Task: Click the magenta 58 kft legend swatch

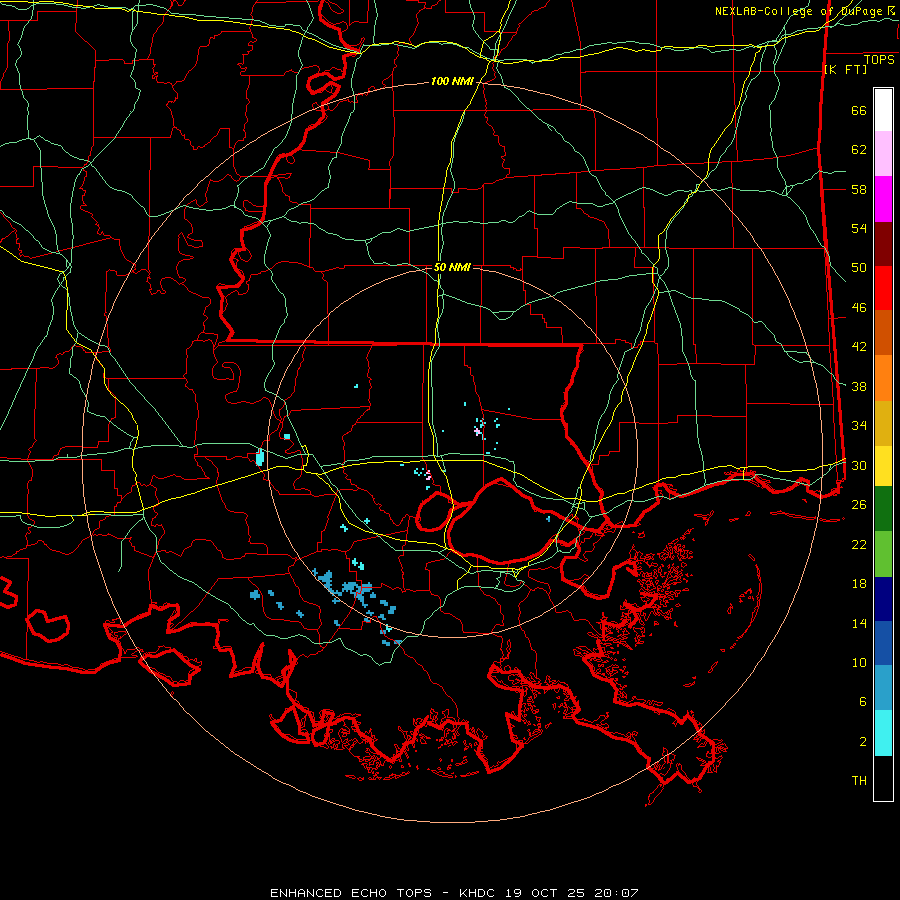Action: [x=883, y=199]
